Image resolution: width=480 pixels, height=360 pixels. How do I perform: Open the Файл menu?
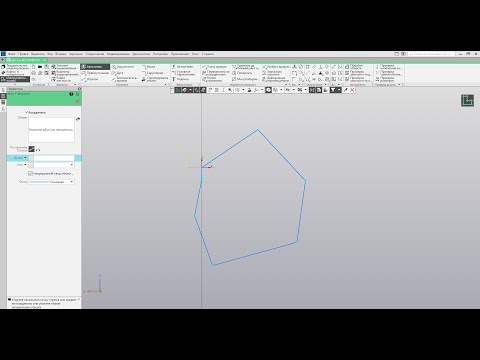tap(12, 54)
